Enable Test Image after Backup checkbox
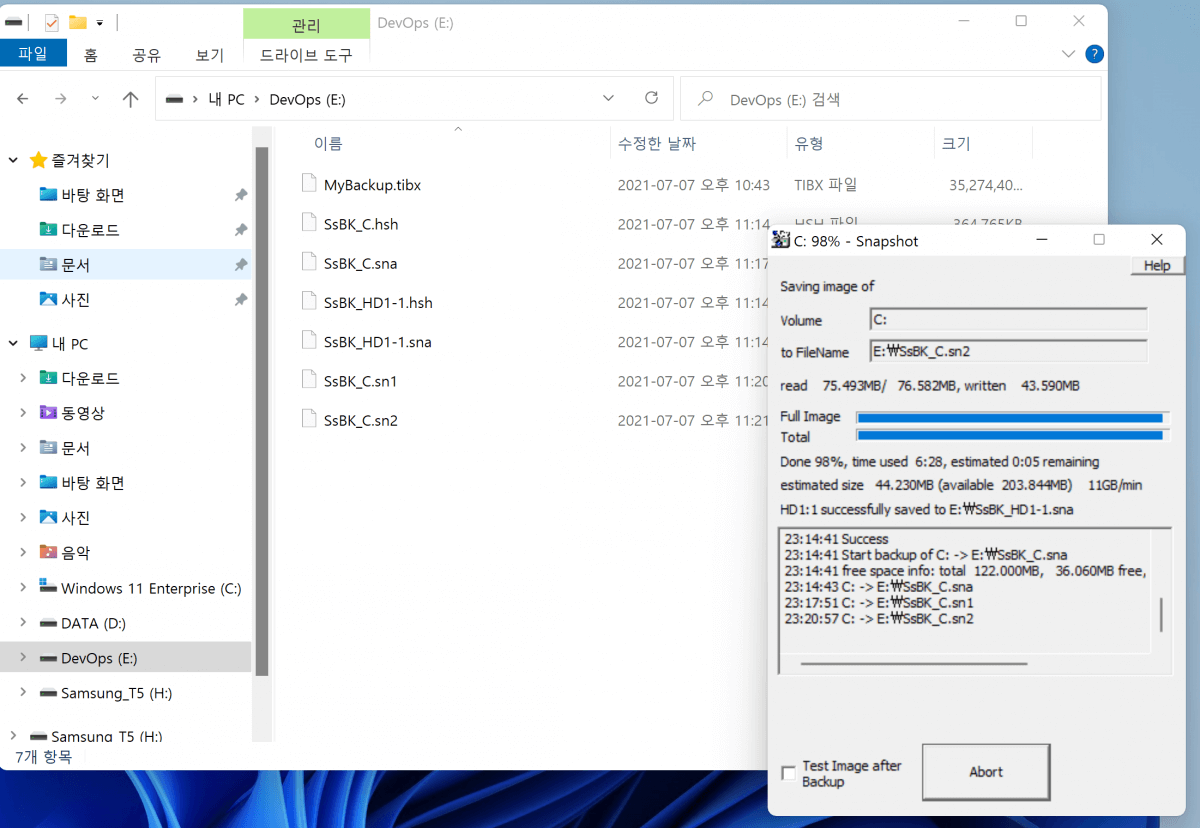The height and width of the screenshot is (828, 1200). [789, 773]
